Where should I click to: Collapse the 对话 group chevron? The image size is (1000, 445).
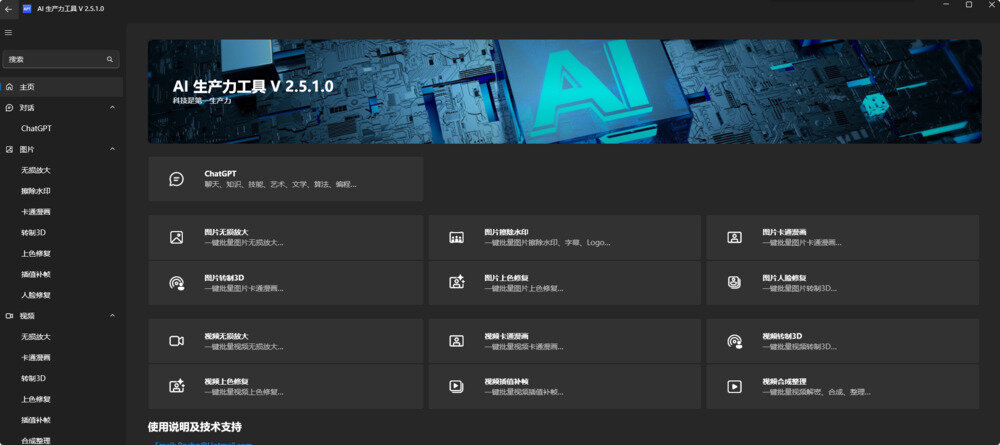pyautogui.click(x=112, y=108)
